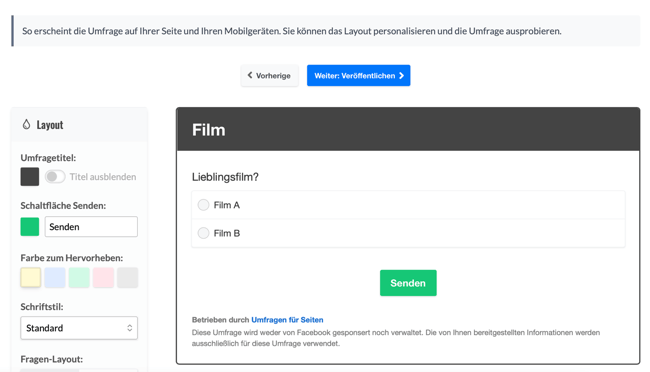Click Weiter: Veröffentlichen button
The width and height of the screenshot is (650, 372).
click(359, 75)
